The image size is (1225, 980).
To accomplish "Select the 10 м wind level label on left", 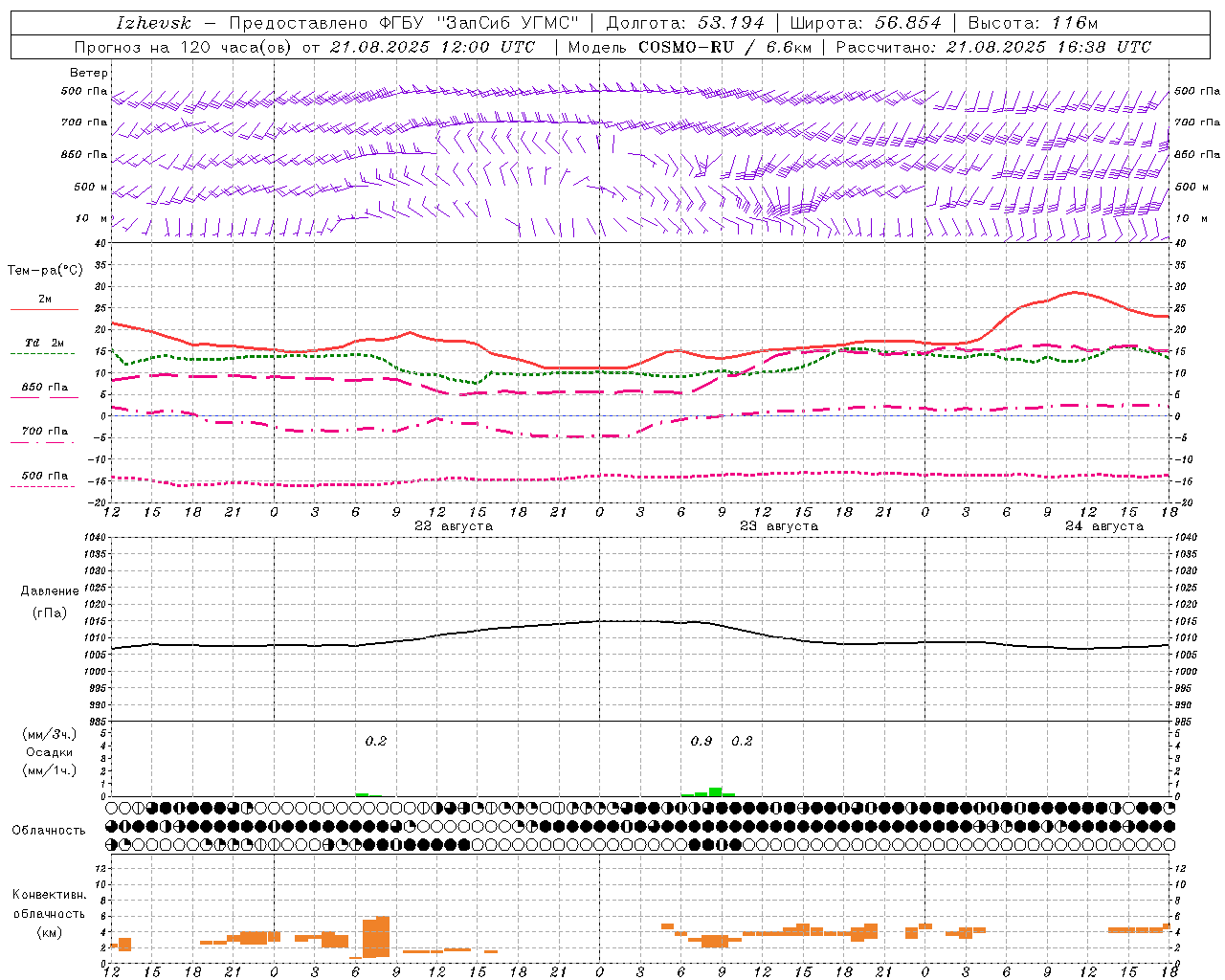I will click(92, 219).
